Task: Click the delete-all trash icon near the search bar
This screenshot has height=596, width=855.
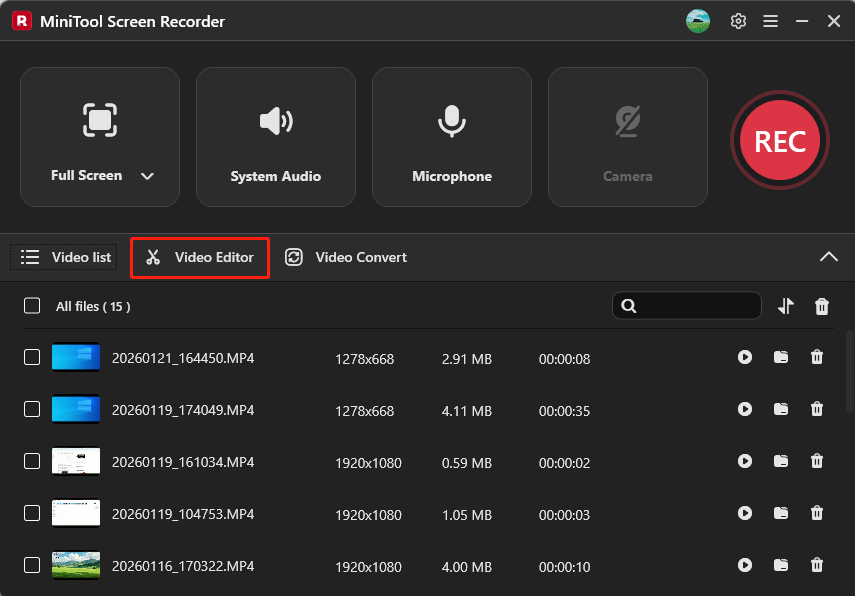Action: point(821,306)
